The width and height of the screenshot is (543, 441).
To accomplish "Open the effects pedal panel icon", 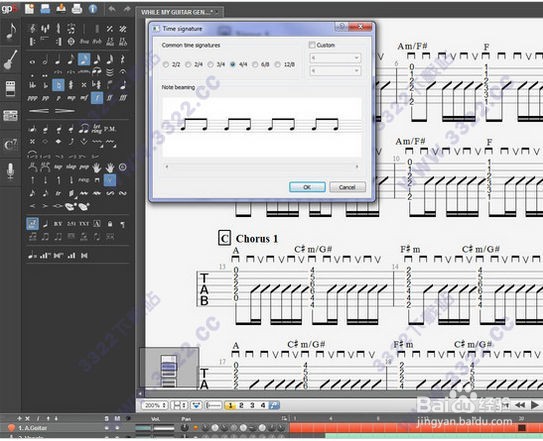I will point(10,88).
